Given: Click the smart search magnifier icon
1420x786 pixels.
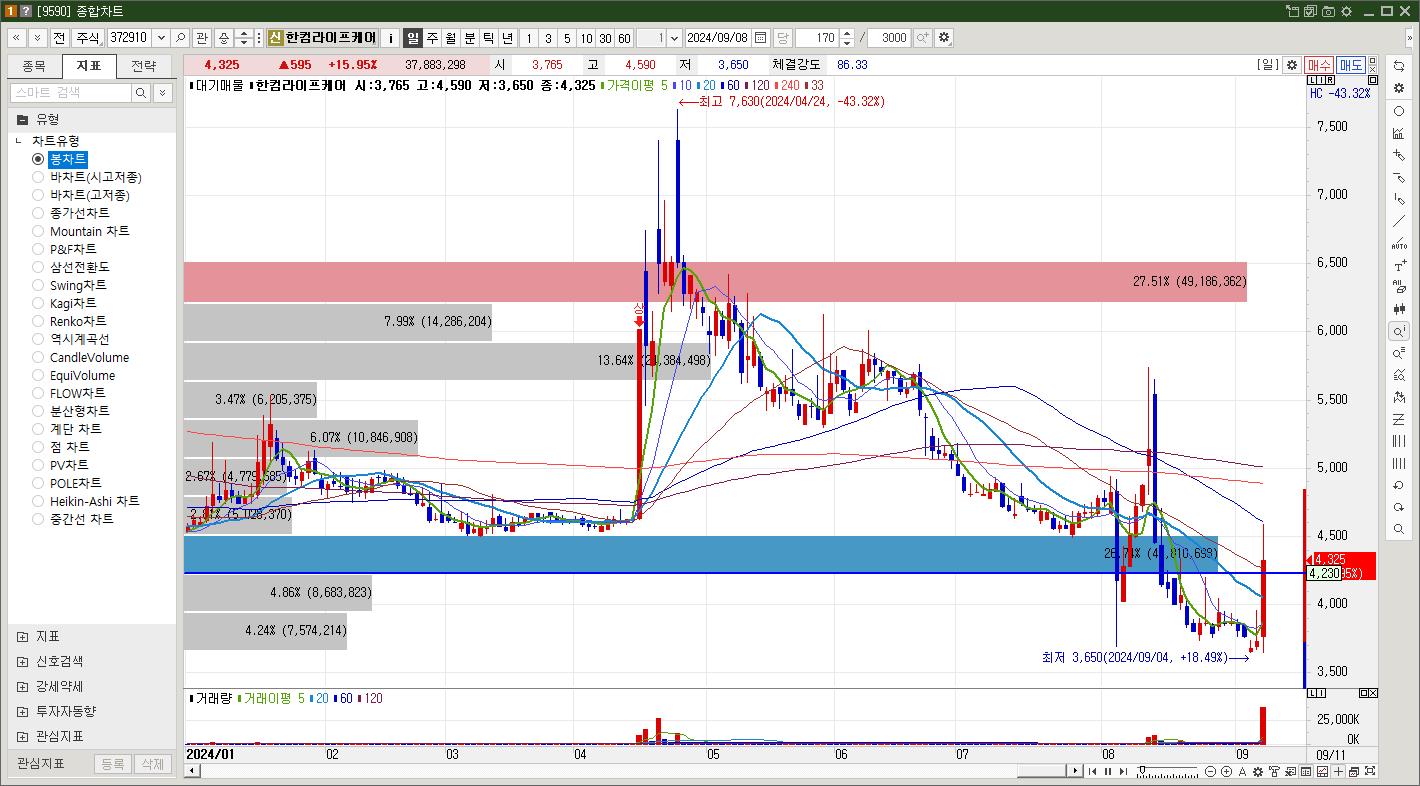Looking at the screenshot, I should (x=141, y=93).
